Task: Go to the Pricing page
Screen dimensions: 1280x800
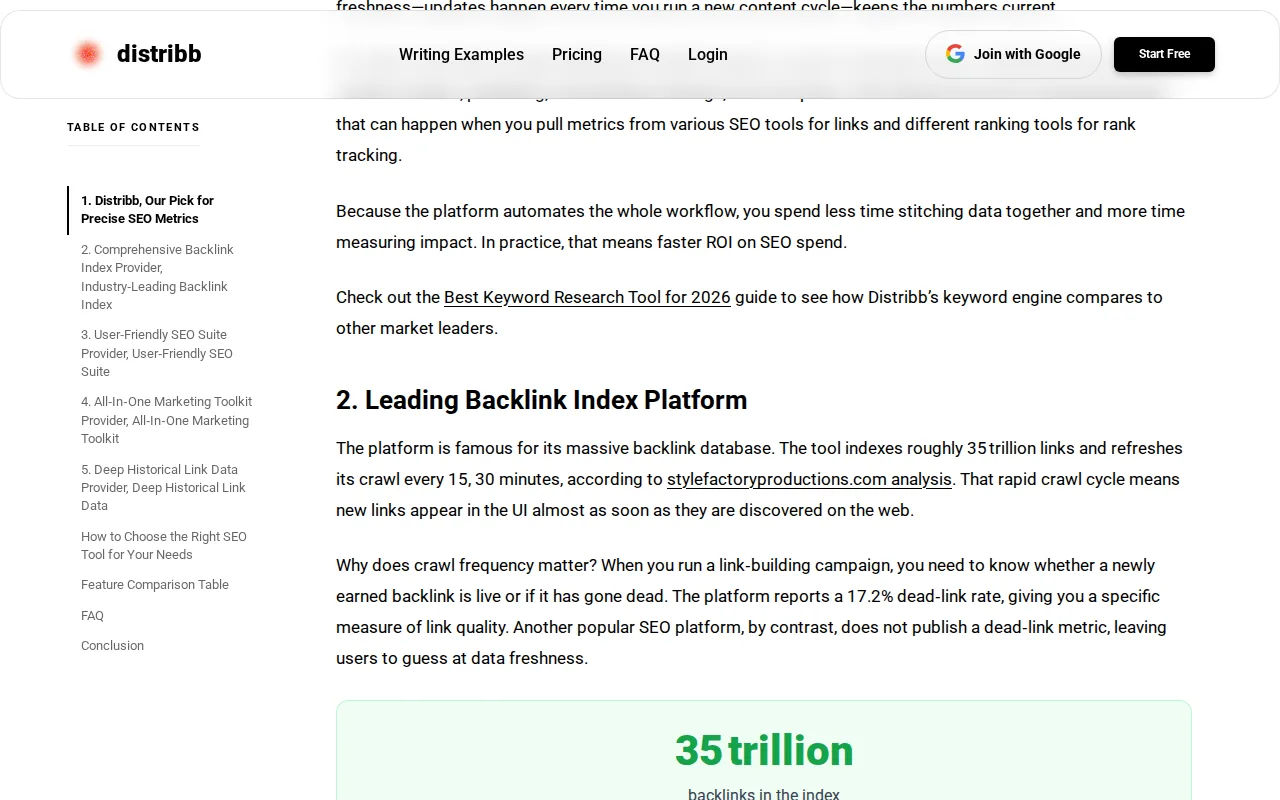Action: [x=577, y=55]
